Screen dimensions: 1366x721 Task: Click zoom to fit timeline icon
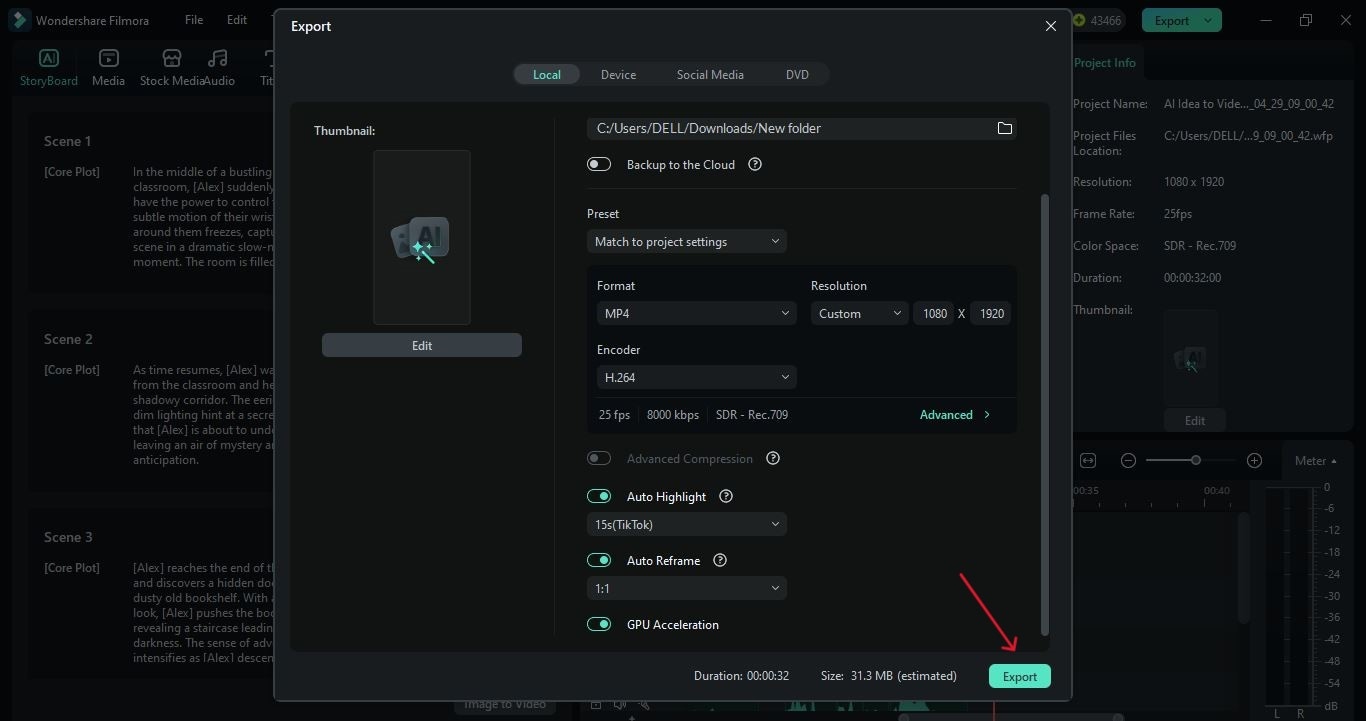tap(1088, 460)
